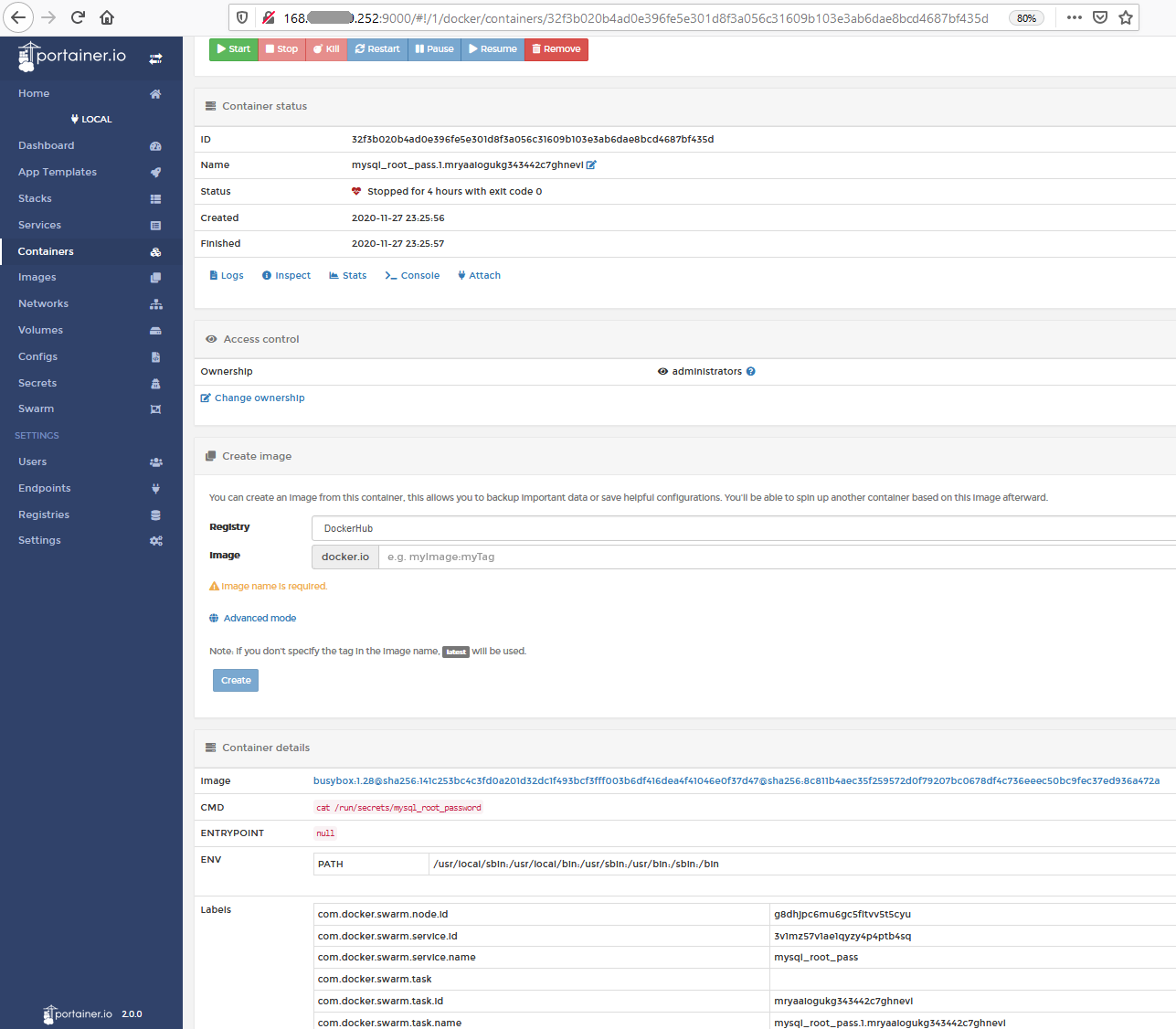The height and width of the screenshot is (1029, 1176).
Task: Click the Create image button
Action: click(236, 680)
